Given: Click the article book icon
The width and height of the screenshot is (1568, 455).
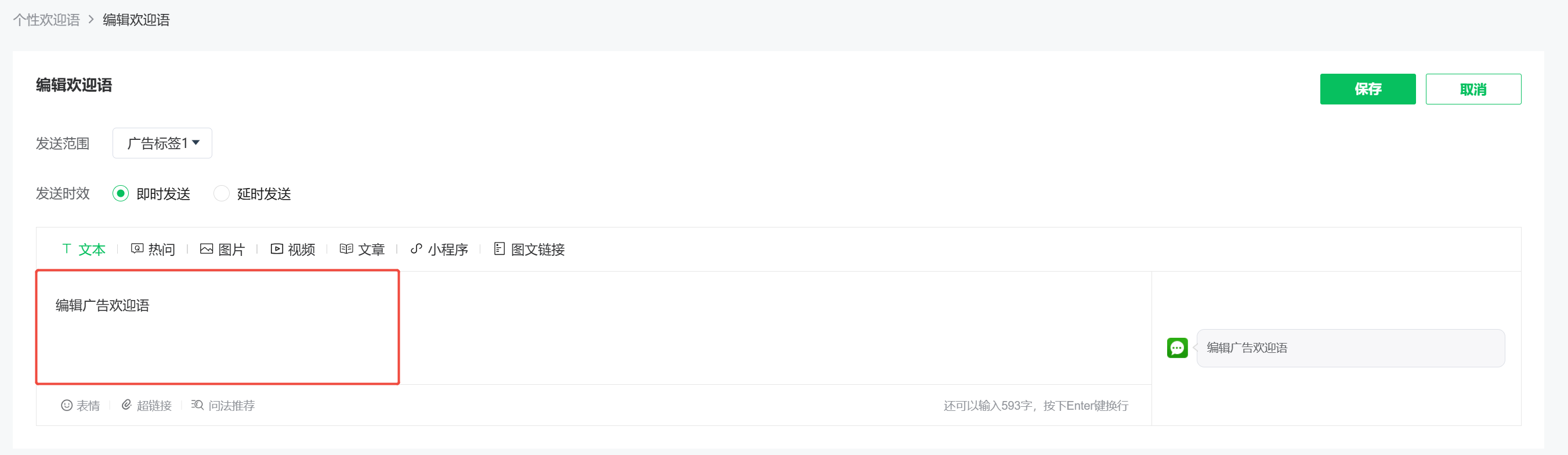Looking at the screenshot, I should point(346,249).
